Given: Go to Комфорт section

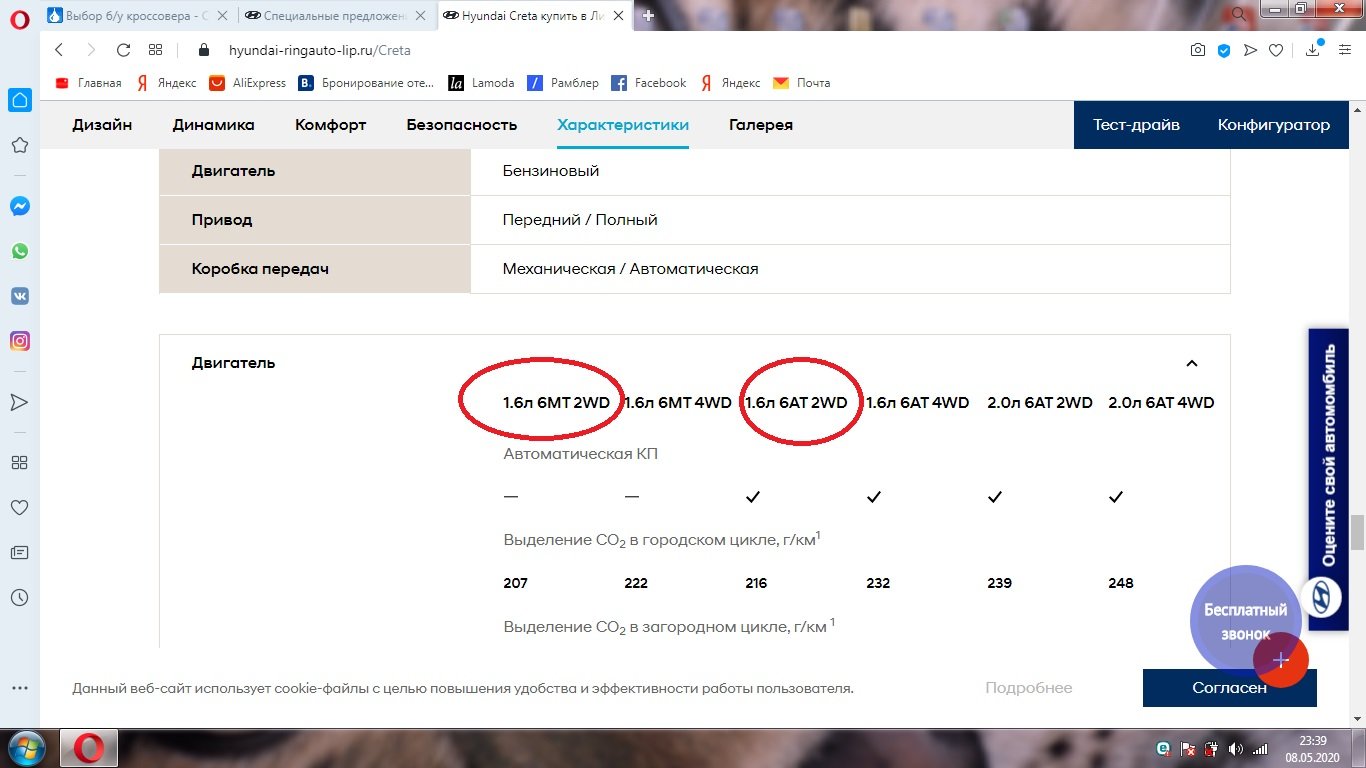Looking at the screenshot, I should pyautogui.click(x=330, y=125).
